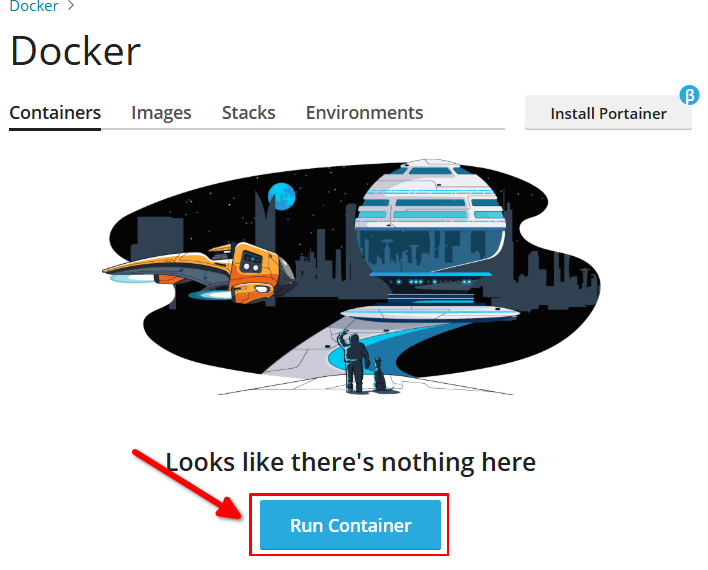
Task: Switch to the Images tab
Action: tap(161, 112)
